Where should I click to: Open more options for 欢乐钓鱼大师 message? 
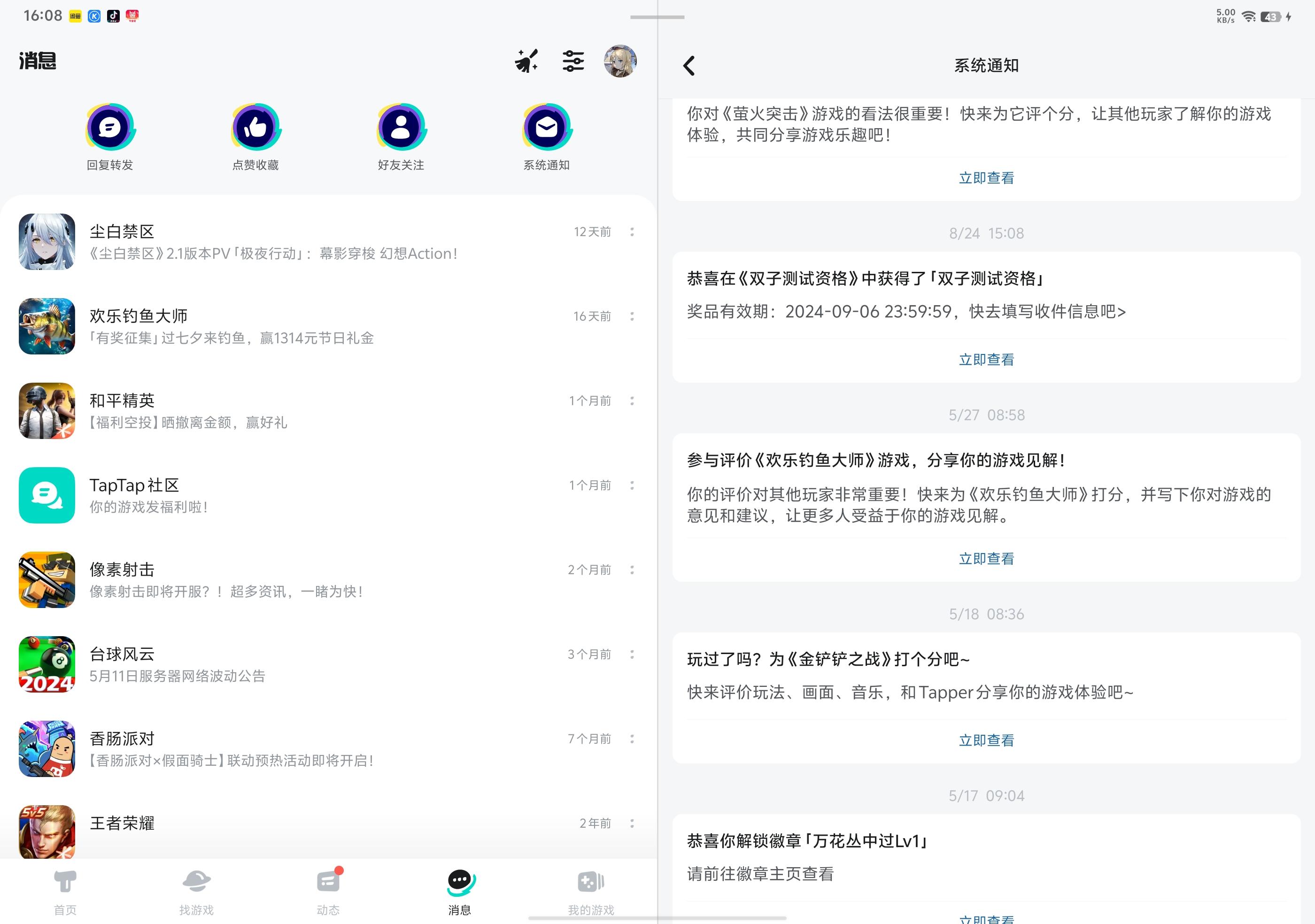click(x=632, y=316)
